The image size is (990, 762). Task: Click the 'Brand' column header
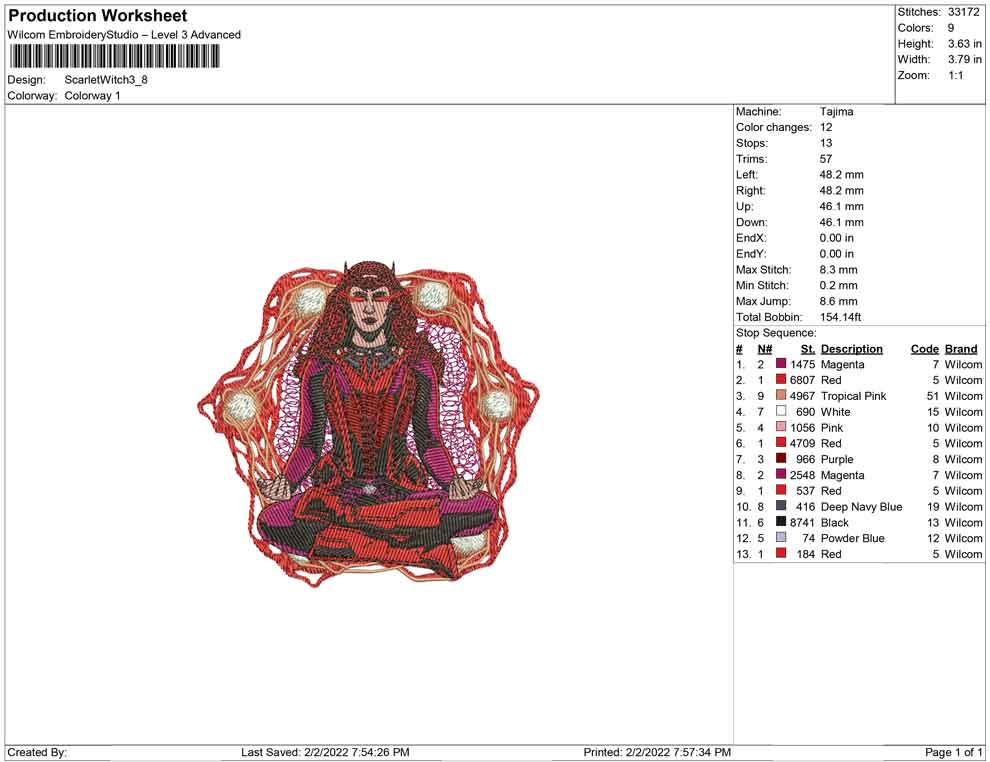coord(961,348)
